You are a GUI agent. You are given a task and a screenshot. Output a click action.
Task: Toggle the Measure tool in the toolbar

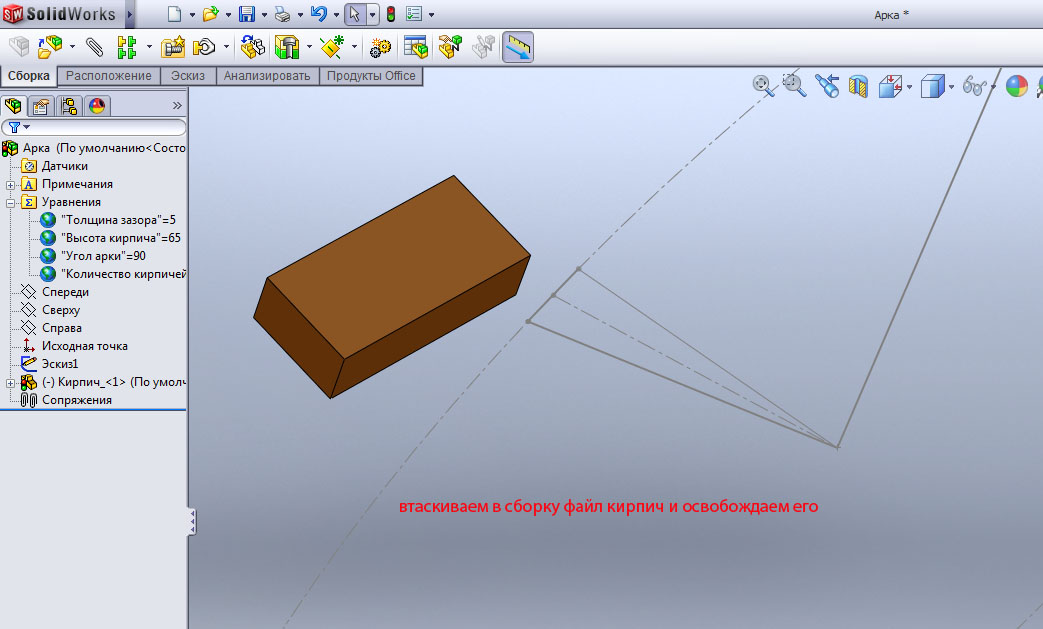[517, 46]
